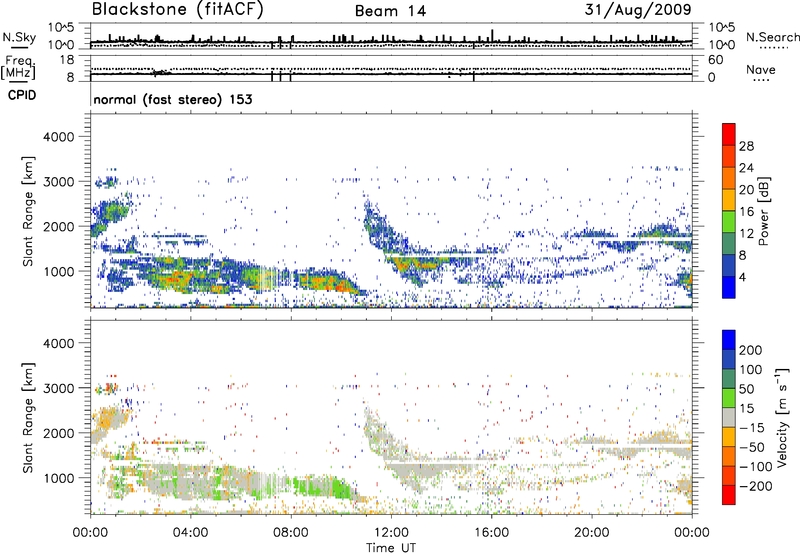
Task: Click the gray segment of Velocity colorbar
Action: [729, 417]
